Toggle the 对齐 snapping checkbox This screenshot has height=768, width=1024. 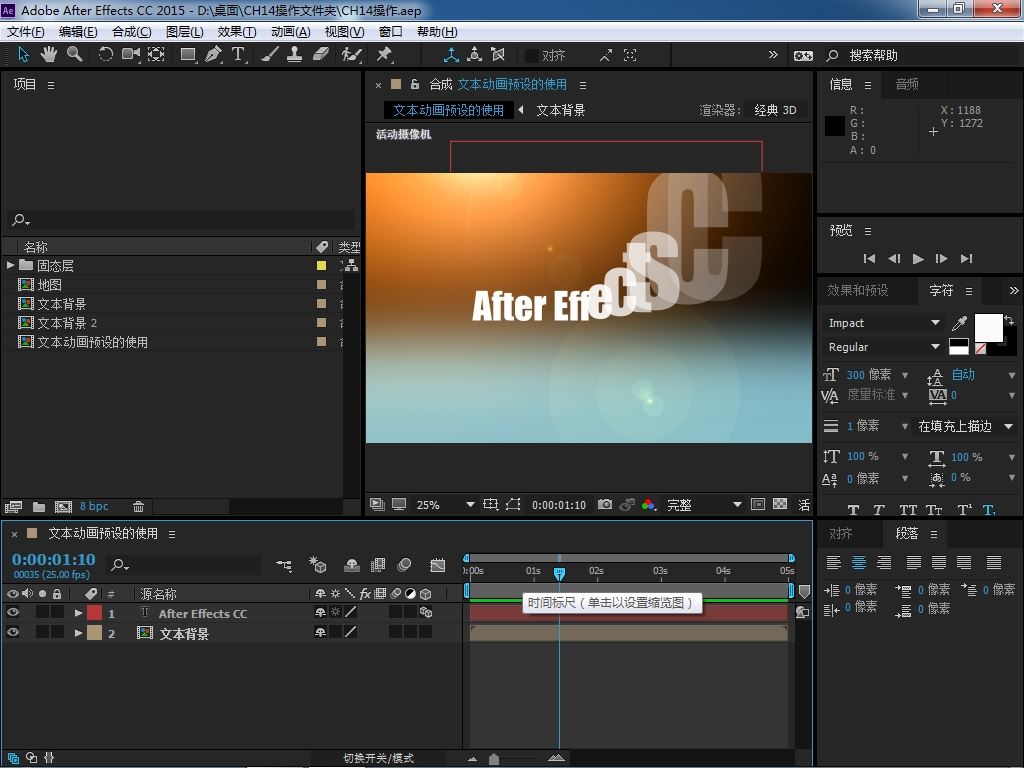click(532, 56)
